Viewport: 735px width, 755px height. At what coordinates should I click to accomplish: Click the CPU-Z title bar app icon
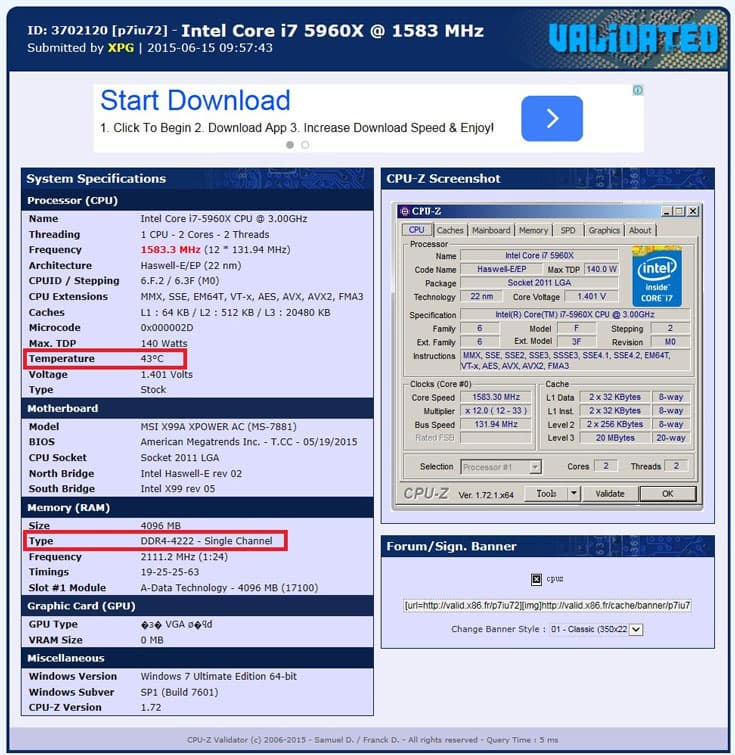(x=405, y=211)
